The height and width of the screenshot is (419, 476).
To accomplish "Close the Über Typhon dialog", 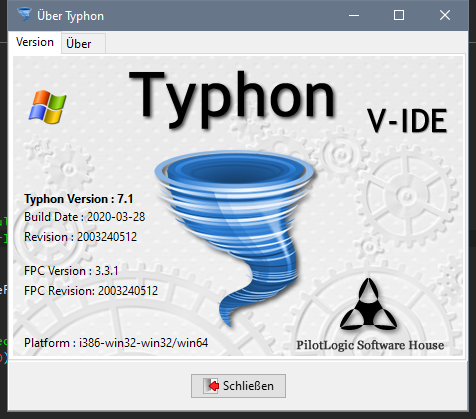I will 445,15.
